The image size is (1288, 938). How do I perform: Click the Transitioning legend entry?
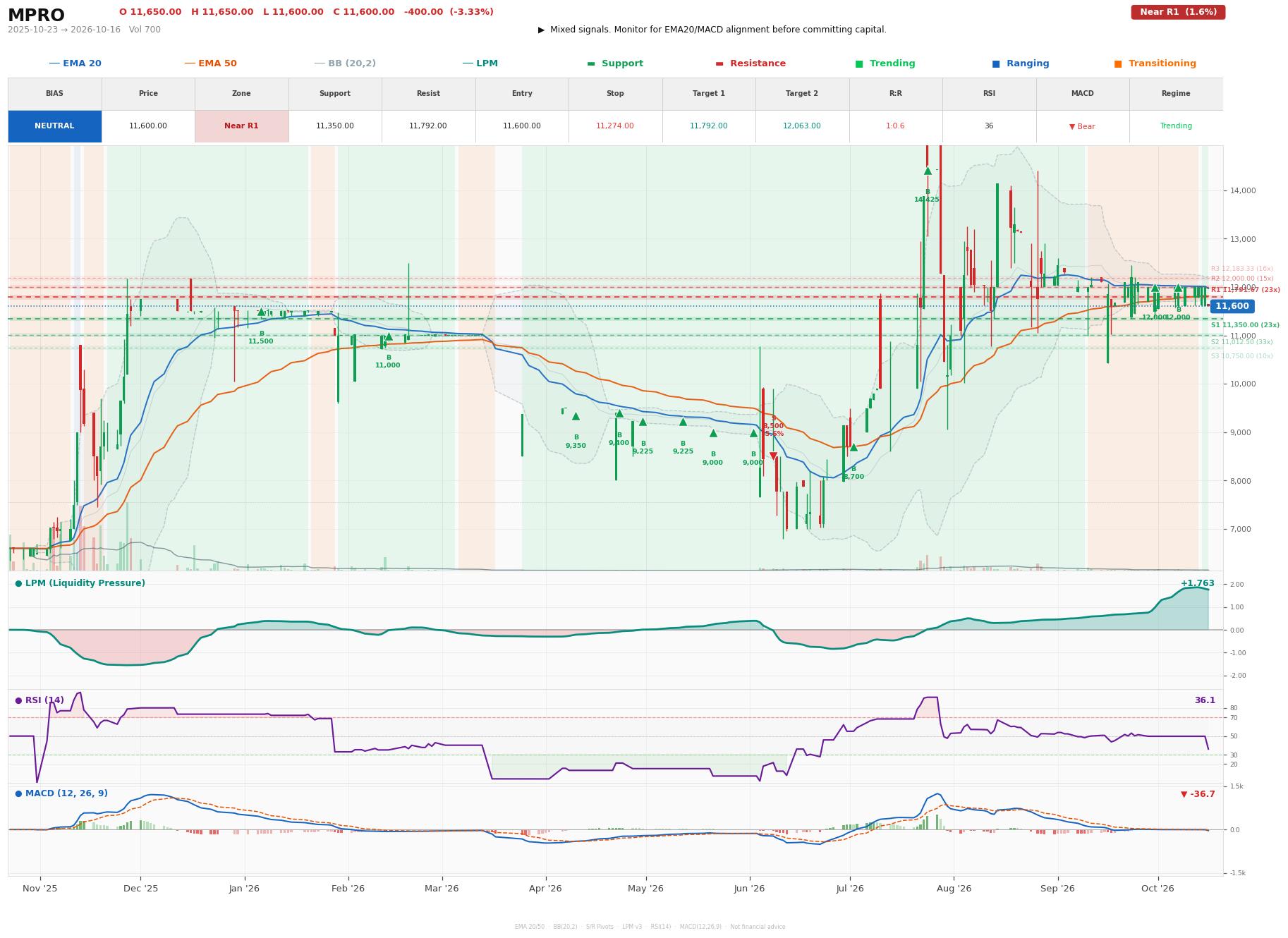point(1155,63)
